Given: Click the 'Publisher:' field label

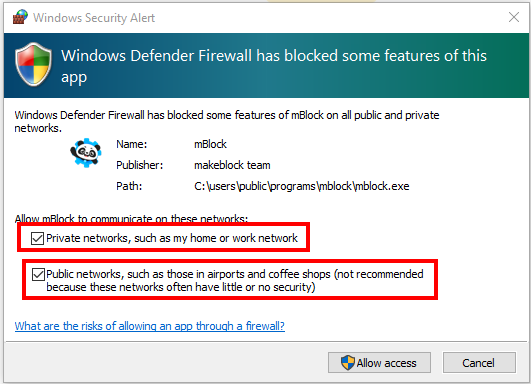Looking at the screenshot, I should tap(140, 165).
